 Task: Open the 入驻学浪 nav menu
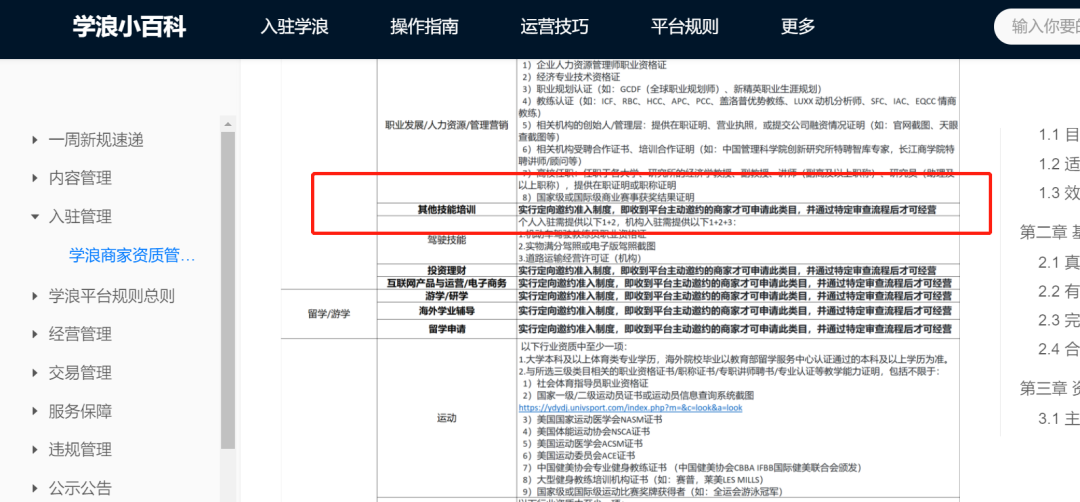coord(295,27)
